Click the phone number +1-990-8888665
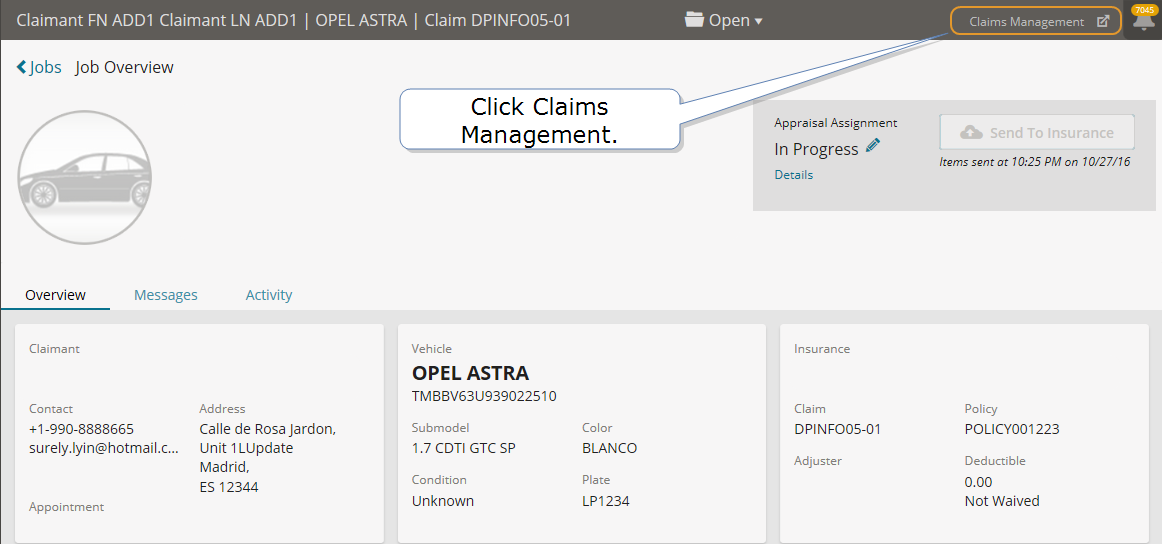This screenshot has height=544, width=1162. (82, 429)
